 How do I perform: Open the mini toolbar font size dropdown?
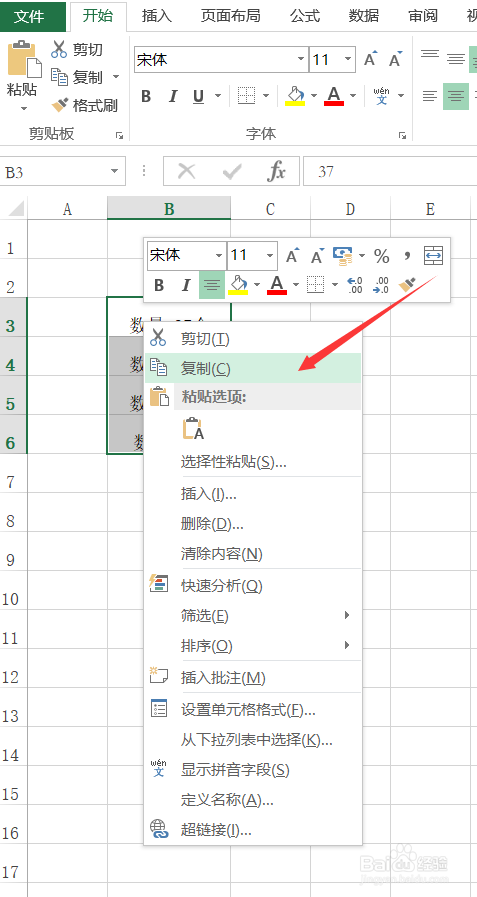click(x=270, y=255)
